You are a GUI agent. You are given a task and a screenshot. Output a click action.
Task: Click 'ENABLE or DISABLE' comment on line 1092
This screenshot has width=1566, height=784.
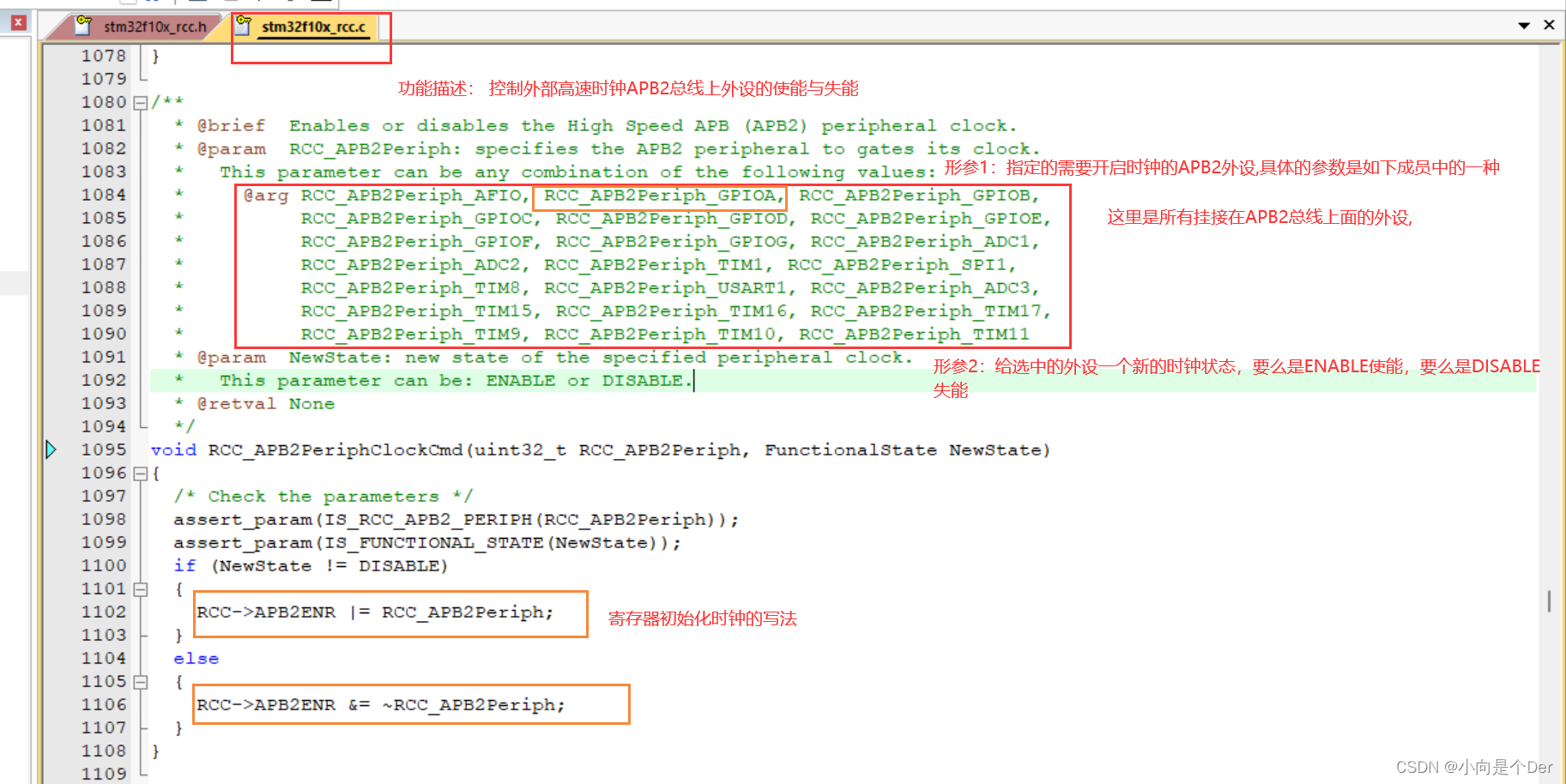coord(584,381)
